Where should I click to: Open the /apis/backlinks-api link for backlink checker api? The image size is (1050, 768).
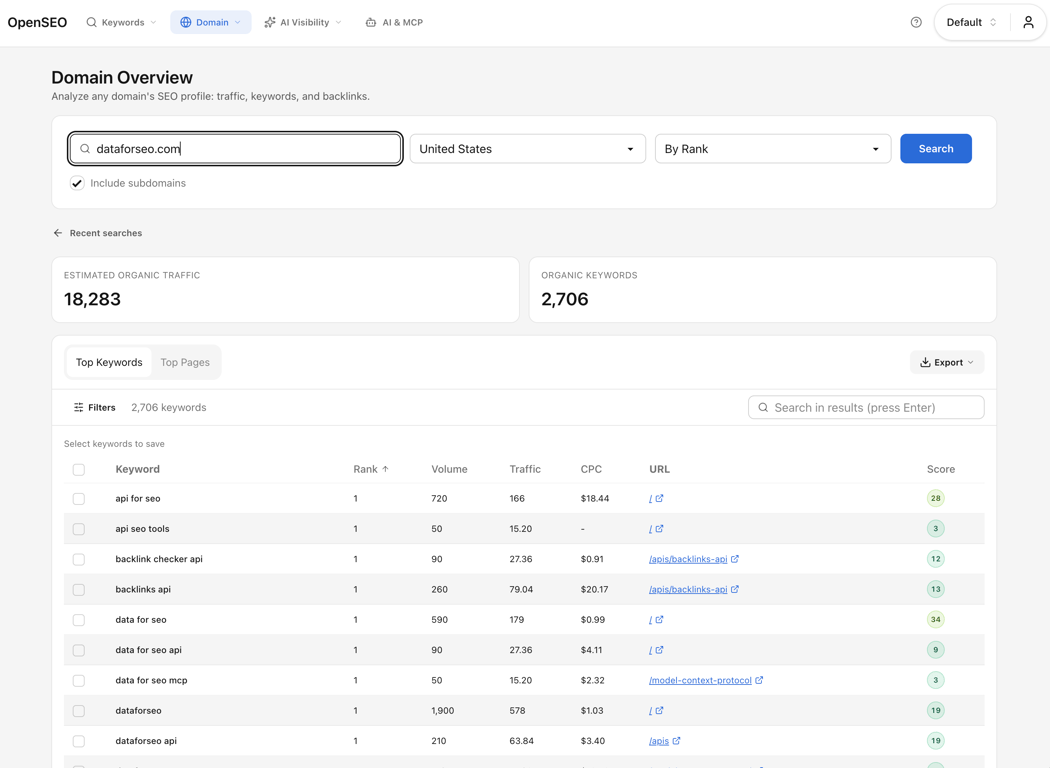click(x=688, y=558)
